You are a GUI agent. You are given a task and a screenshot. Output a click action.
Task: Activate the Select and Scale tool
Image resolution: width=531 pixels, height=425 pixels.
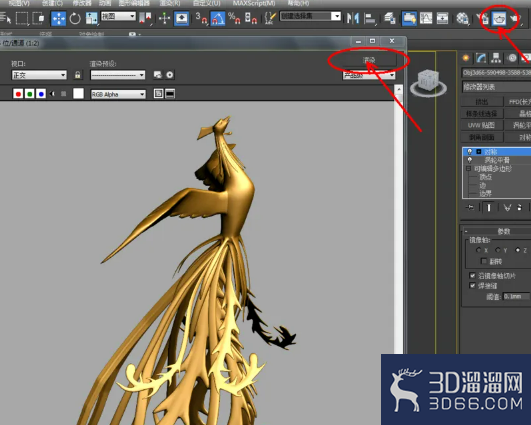tap(91, 18)
